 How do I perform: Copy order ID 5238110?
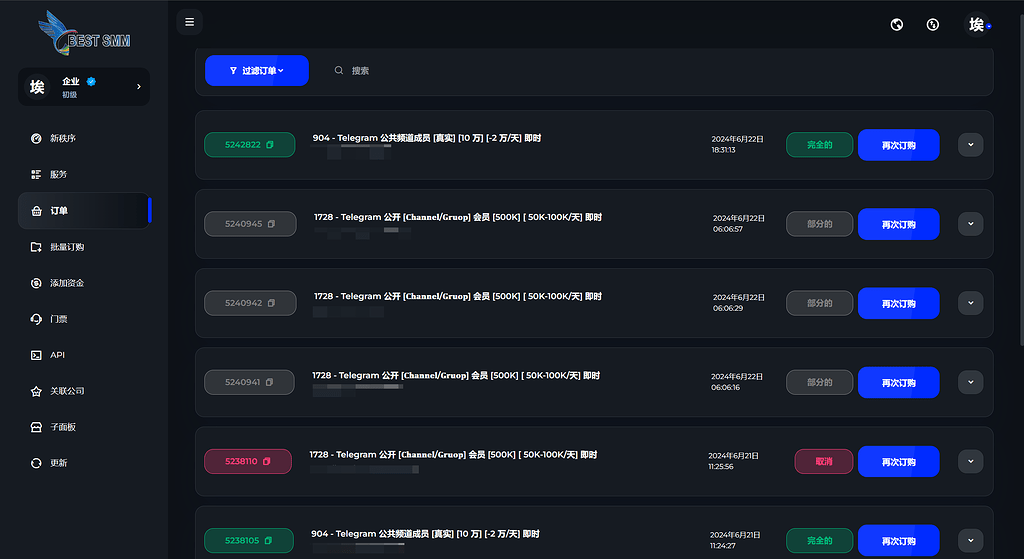pyautogui.click(x=266, y=462)
